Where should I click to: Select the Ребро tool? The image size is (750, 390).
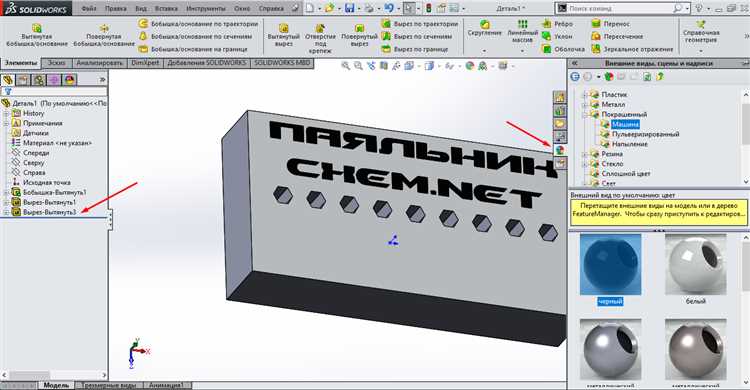tap(557, 23)
